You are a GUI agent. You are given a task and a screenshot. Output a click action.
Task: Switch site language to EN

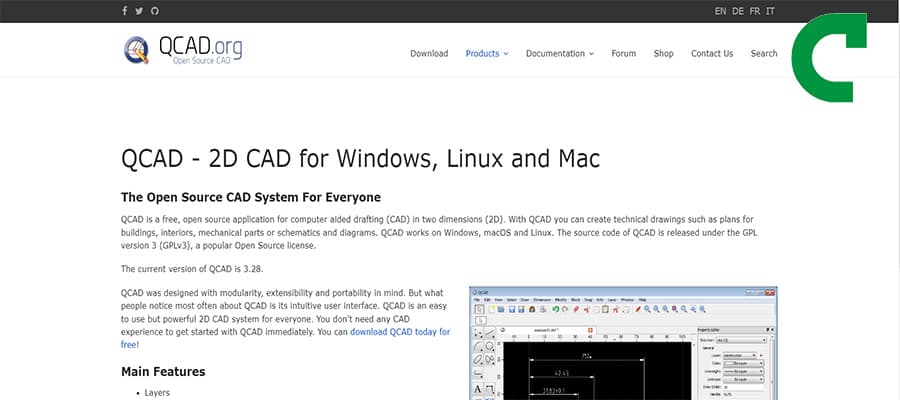(720, 11)
